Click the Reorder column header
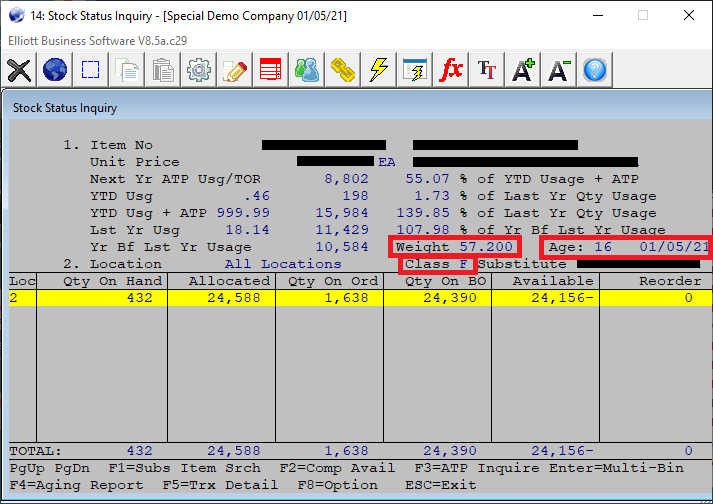Image resolution: width=713 pixels, height=504 pixels. (x=670, y=281)
